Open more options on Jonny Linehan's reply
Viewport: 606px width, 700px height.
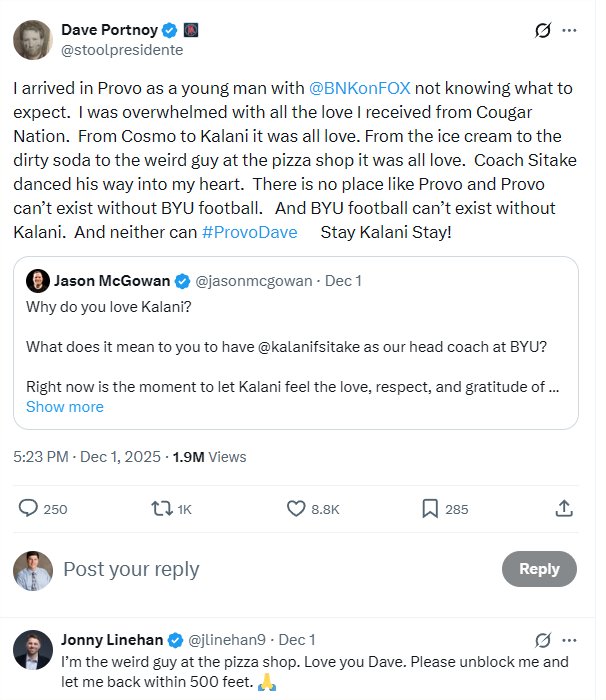pos(569,640)
